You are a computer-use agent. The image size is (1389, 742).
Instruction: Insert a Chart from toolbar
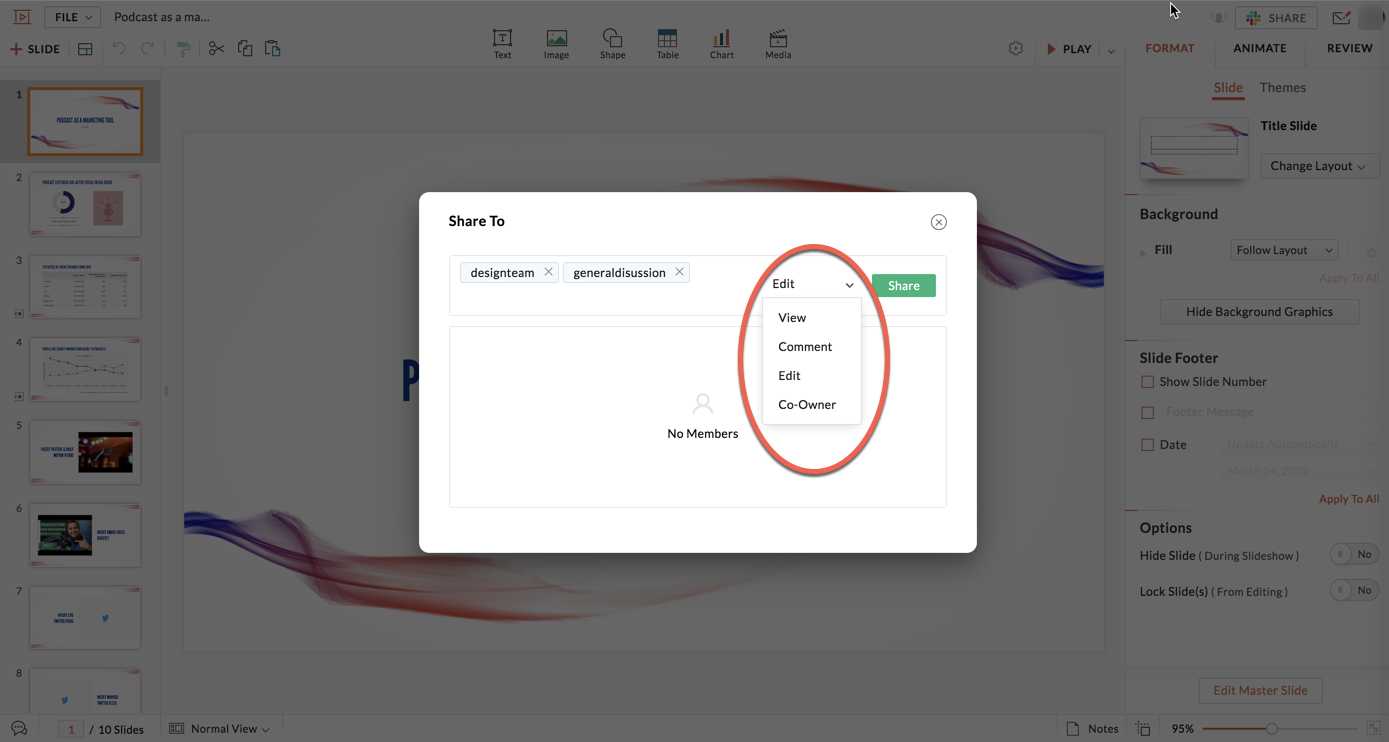pyautogui.click(x=722, y=44)
